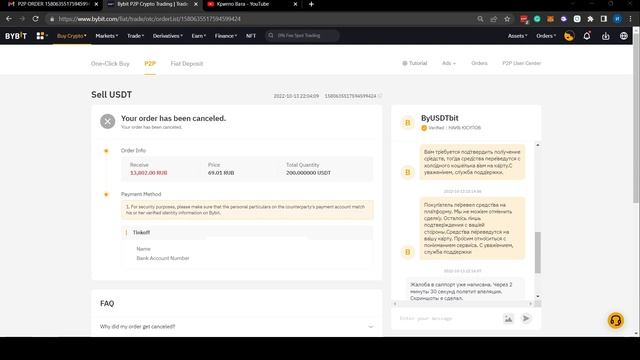Switch to Fiat Deposit tab
This screenshot has height=360, width=640.
pyautogui.click(x=187, y=64)
